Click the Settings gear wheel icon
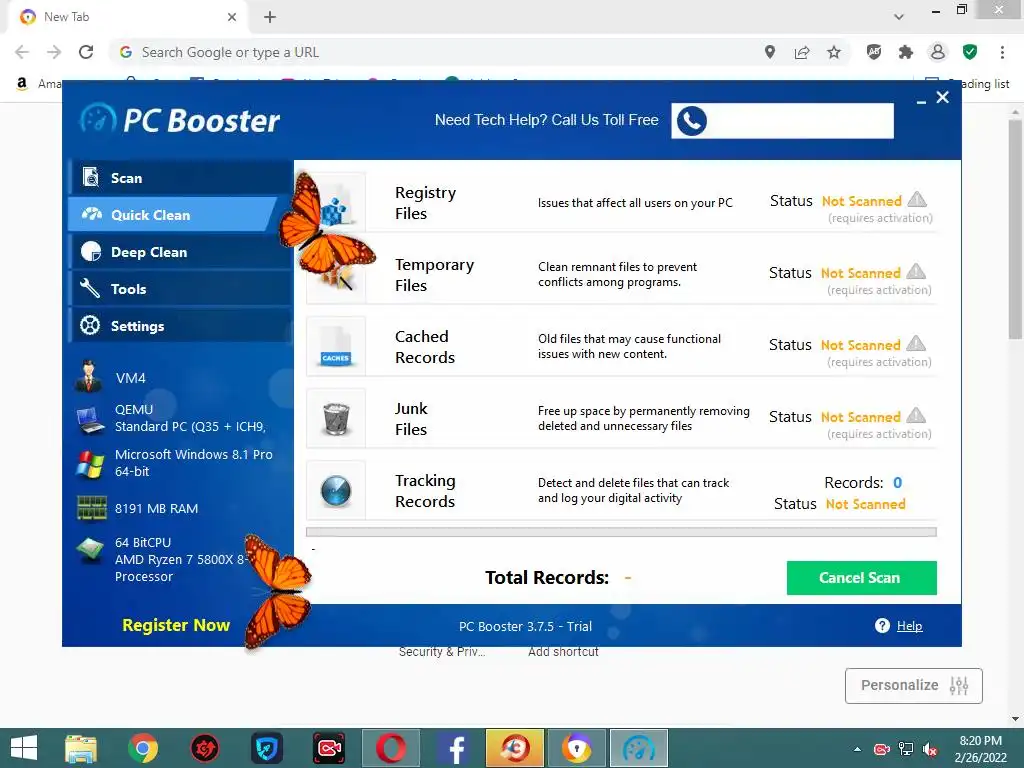Image resolution: width=1024 pixels, height=768 pixels. pyautogui.click(x=89, y=325)
